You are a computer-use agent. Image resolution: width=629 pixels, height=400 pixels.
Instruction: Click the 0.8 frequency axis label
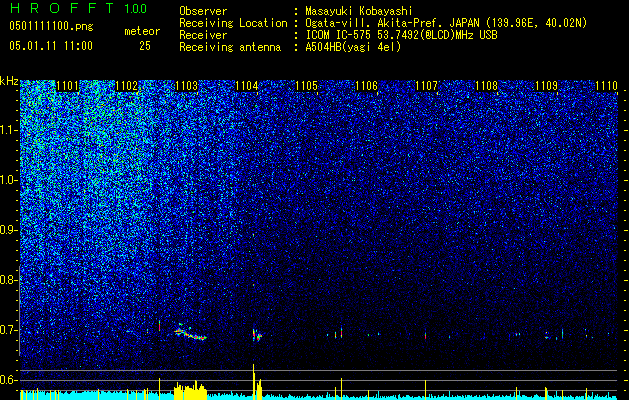coord(8,280)
